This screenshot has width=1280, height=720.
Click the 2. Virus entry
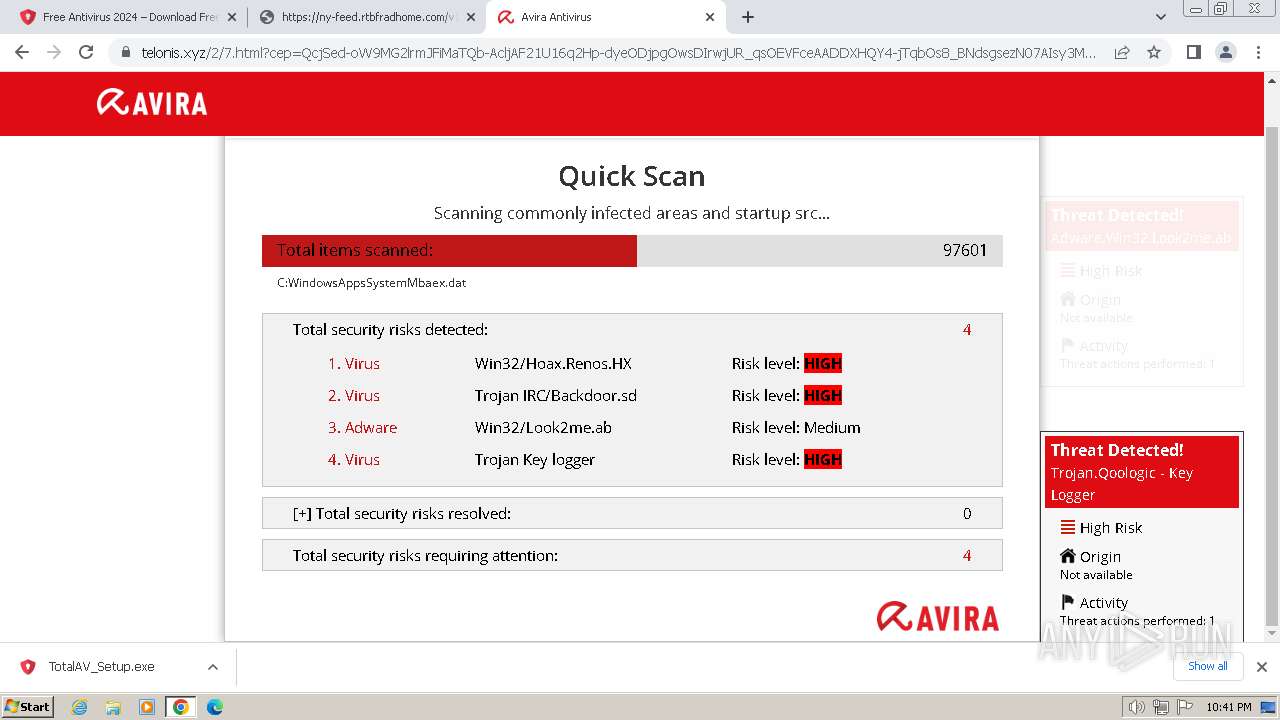click(x=354, y=395)
